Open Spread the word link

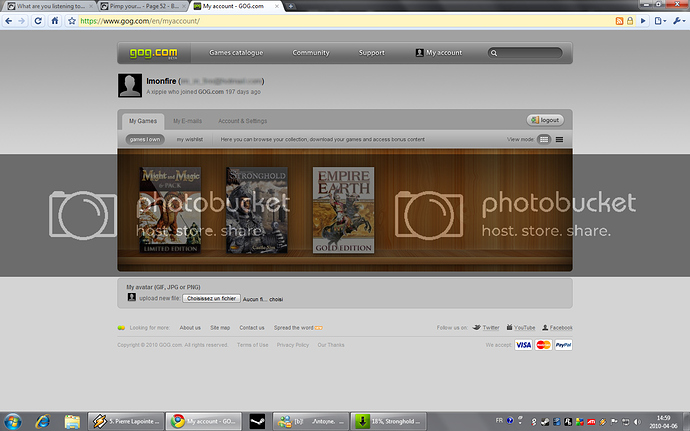click(298, 328)
